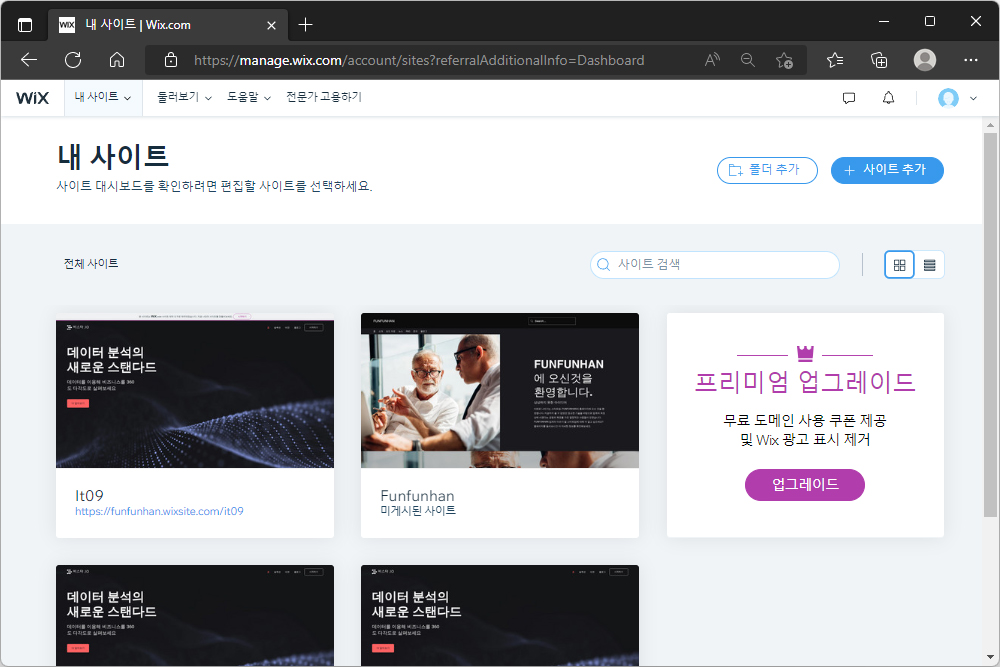Expand the 도움말 menu
Viewport: 1000px width, 667px height.
pyautogui.click(x=249, y=97)
